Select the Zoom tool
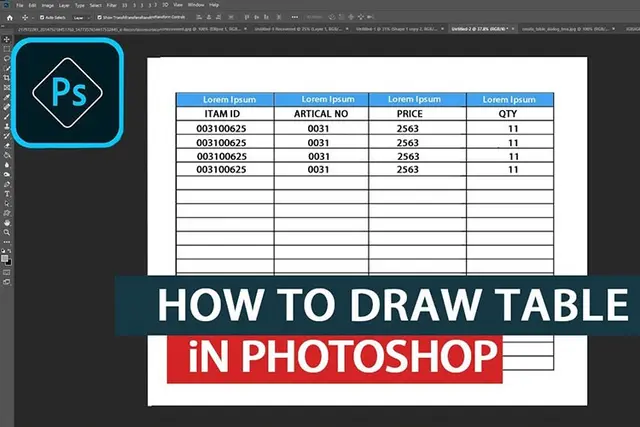Viewport: 640px width, 427px height. coord(7,232)
